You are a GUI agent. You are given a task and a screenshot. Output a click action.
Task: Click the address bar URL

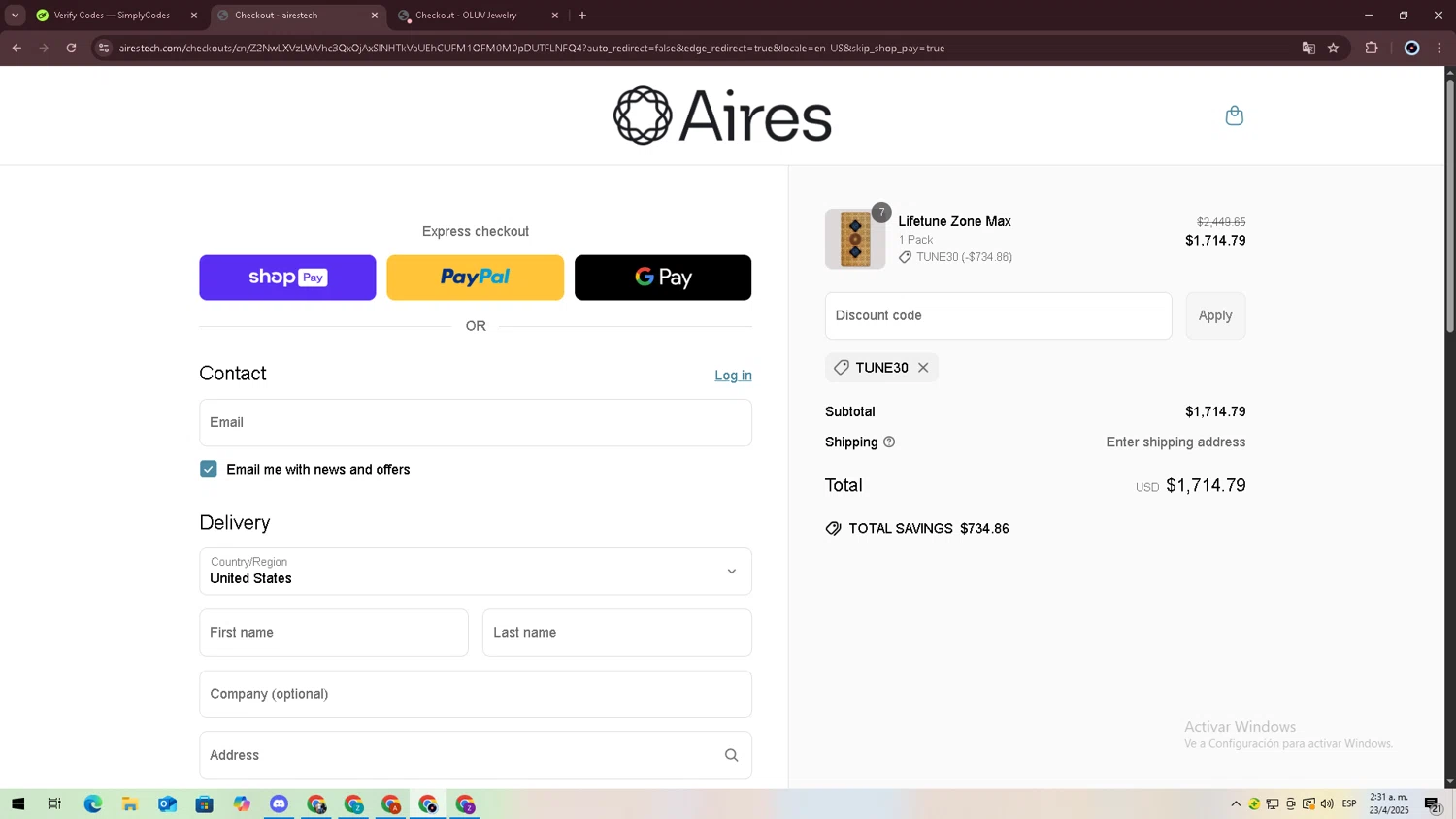coord(532,48)
